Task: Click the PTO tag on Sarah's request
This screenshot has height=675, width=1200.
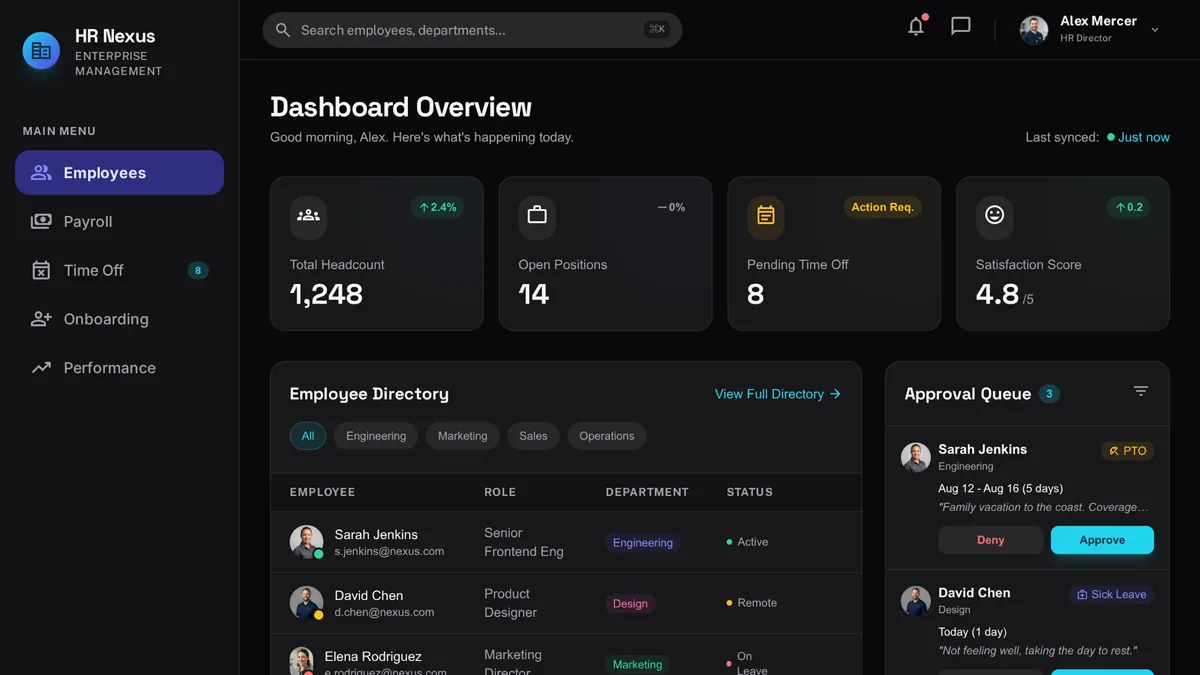Action: [1128, 451]
